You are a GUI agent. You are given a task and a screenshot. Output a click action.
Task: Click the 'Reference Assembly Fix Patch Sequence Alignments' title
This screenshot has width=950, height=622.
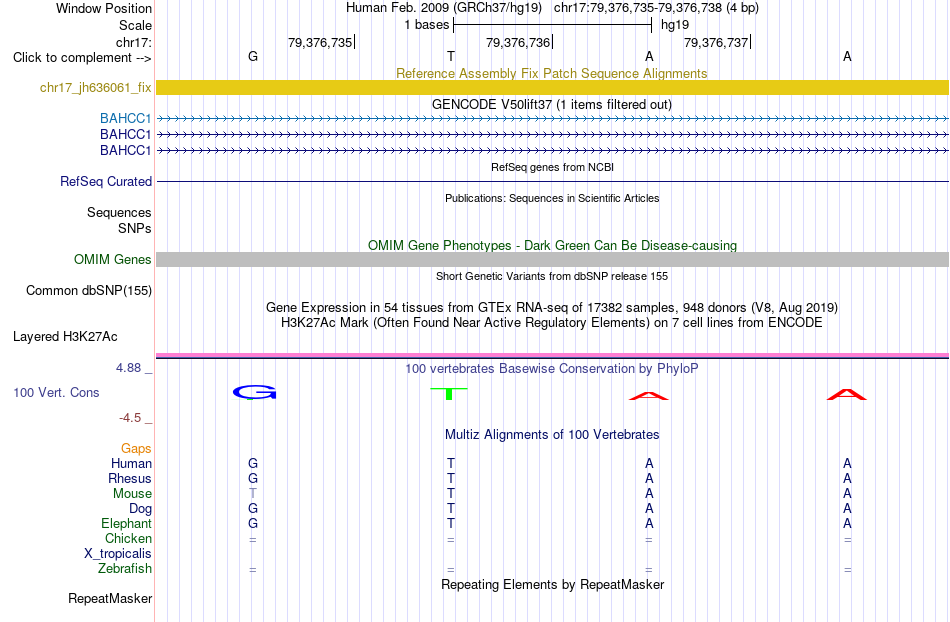pyautogui.click(x=551, y=73)
